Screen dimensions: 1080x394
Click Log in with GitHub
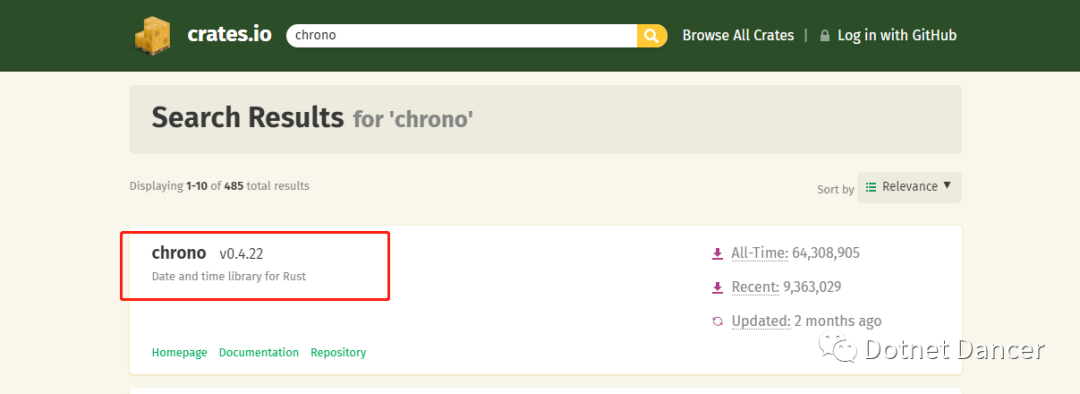897,35
